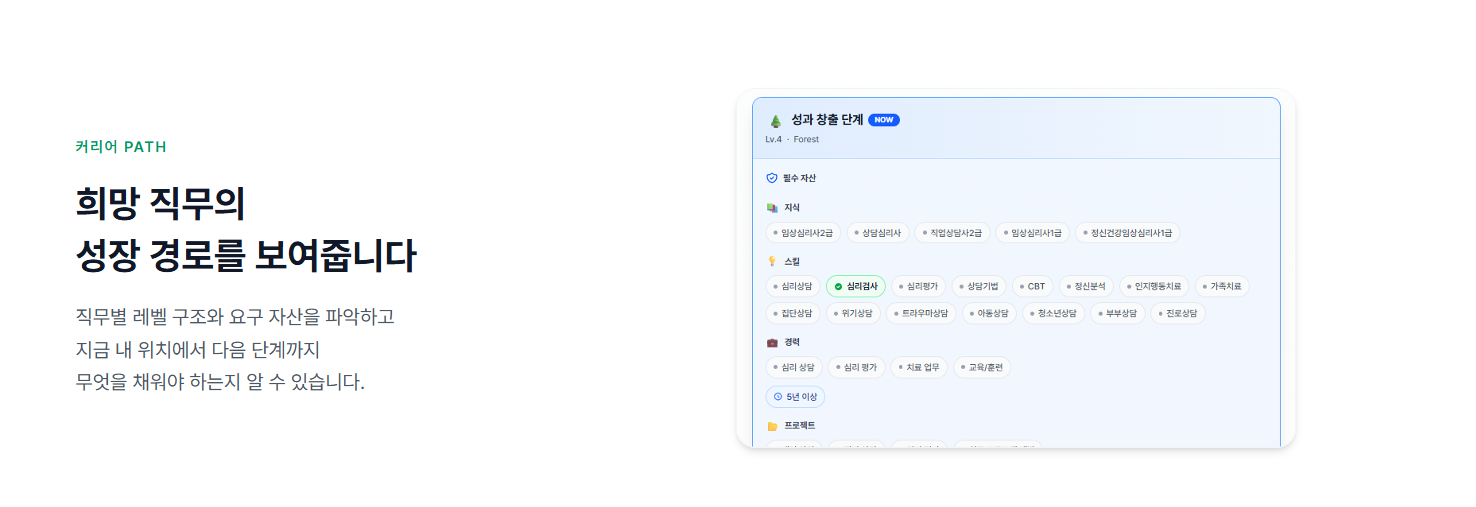Click the Lv.4 · Forest level label
Image resolution: width=1476 pixels, height=507 pixels.
click(x=792, y=139)
